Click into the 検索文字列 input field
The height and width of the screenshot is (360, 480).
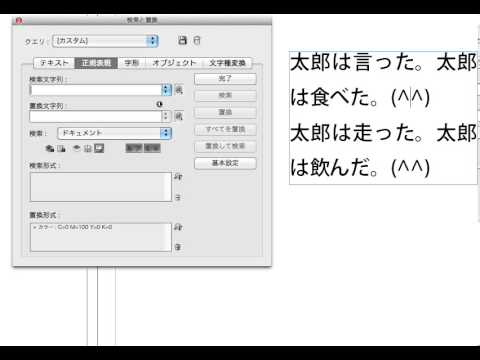96,90
